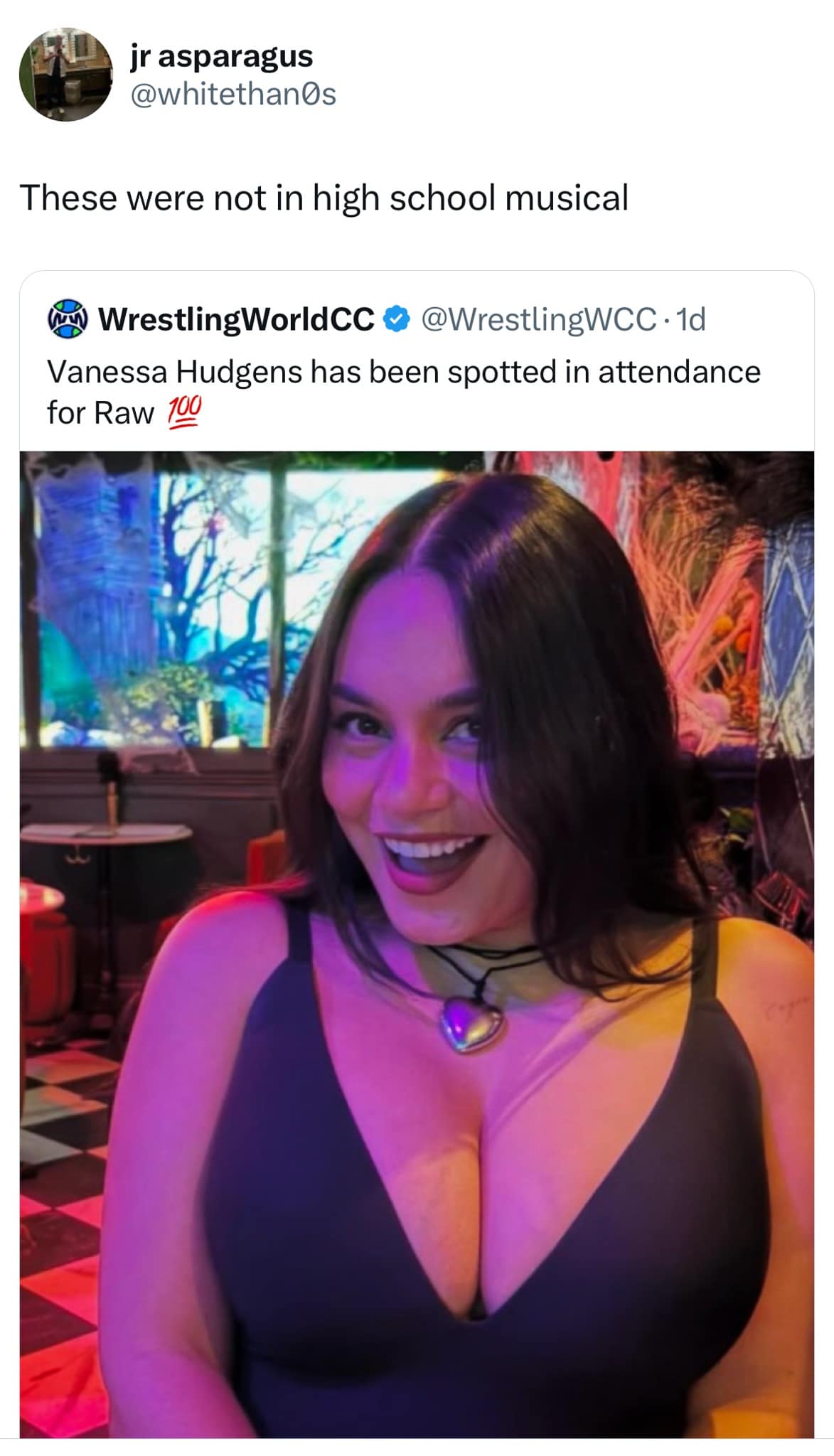Viewport: 834px width, 1456px height.
Task: Open the 1d timestamp of quoted tweet
Action: 690,320
